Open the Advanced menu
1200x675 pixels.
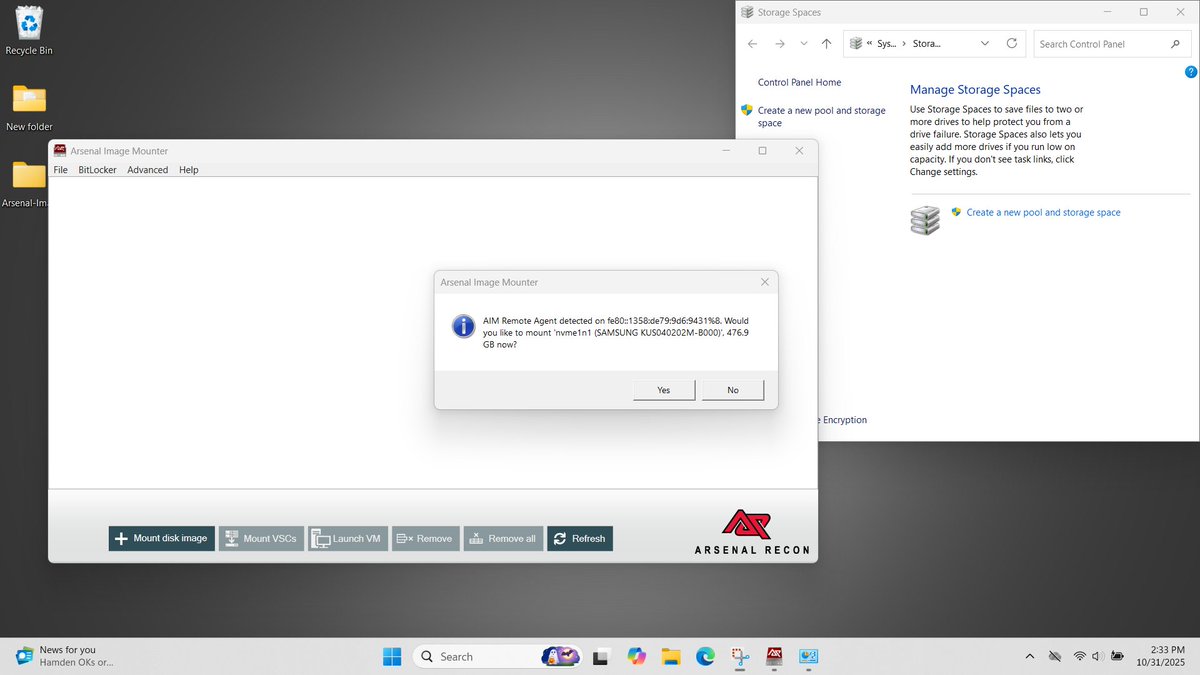coord(148,170)
